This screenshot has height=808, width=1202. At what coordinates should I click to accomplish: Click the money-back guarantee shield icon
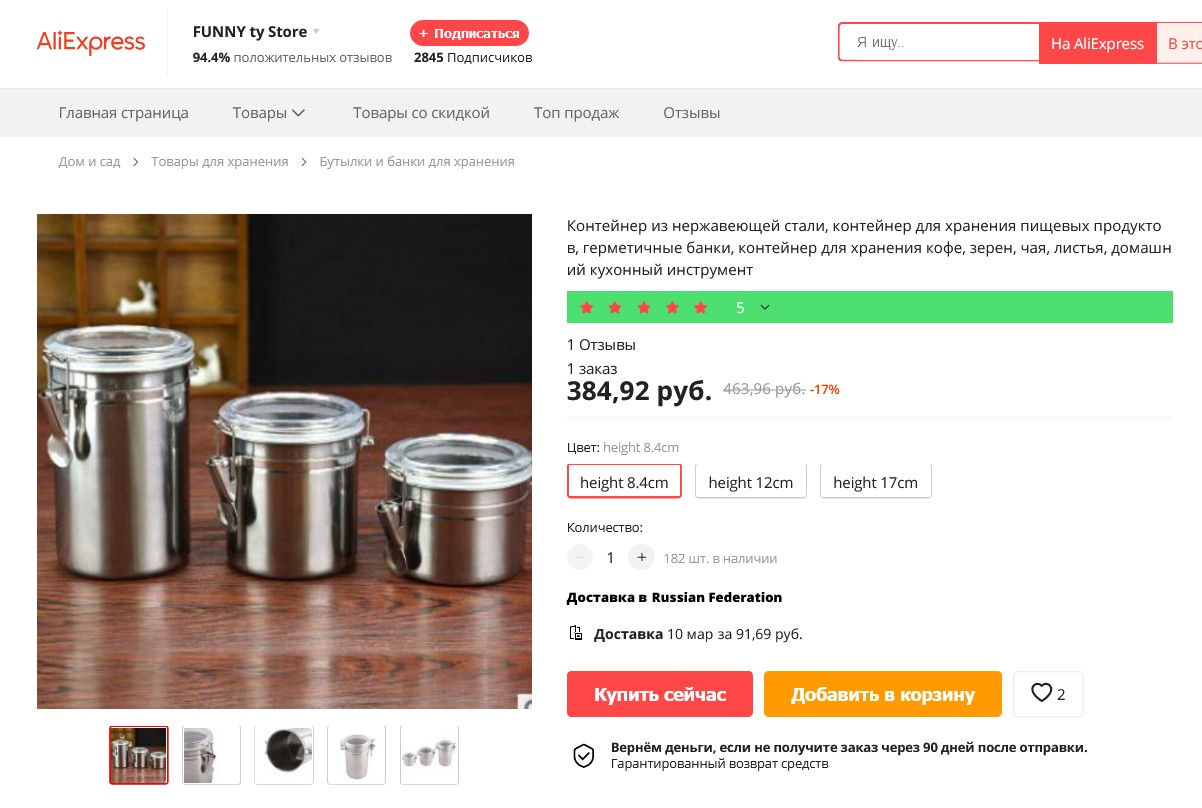583,755
